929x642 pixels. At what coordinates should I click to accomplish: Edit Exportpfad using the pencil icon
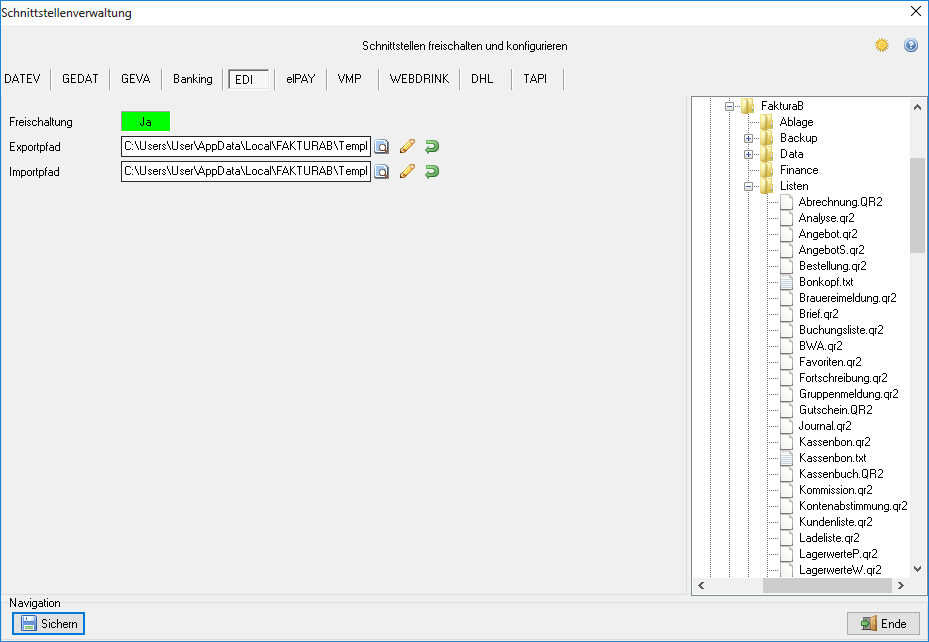[x=407, y=146]
